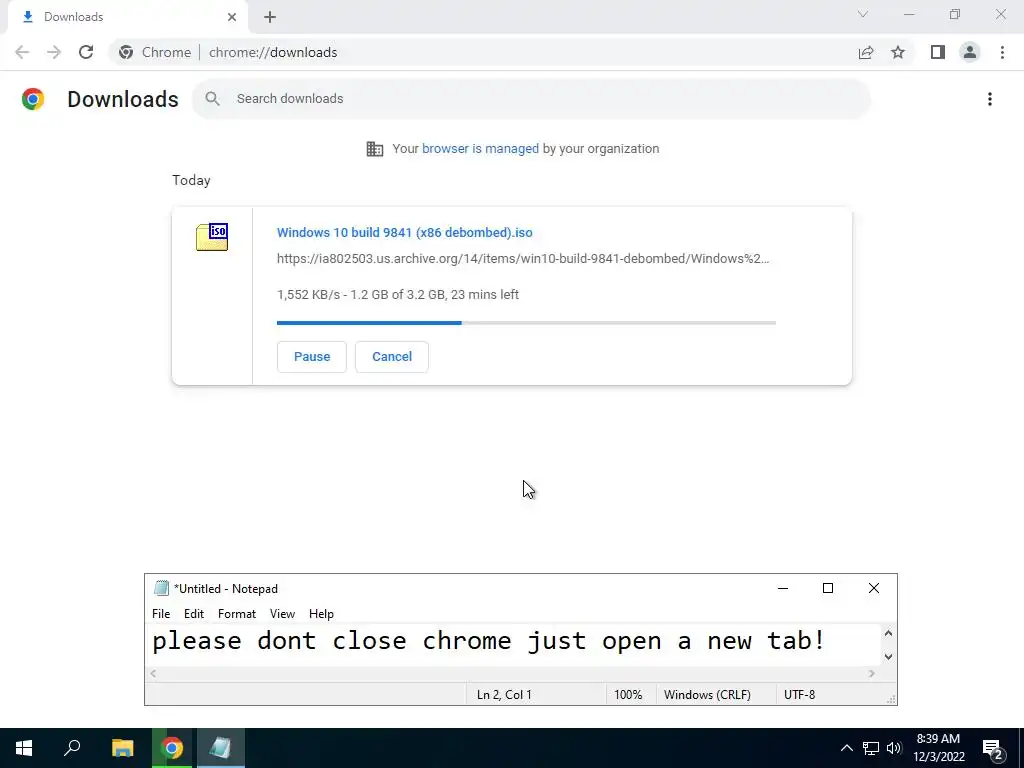
Task: Click the 'Today' date heading
Action: tap(191, 180)
